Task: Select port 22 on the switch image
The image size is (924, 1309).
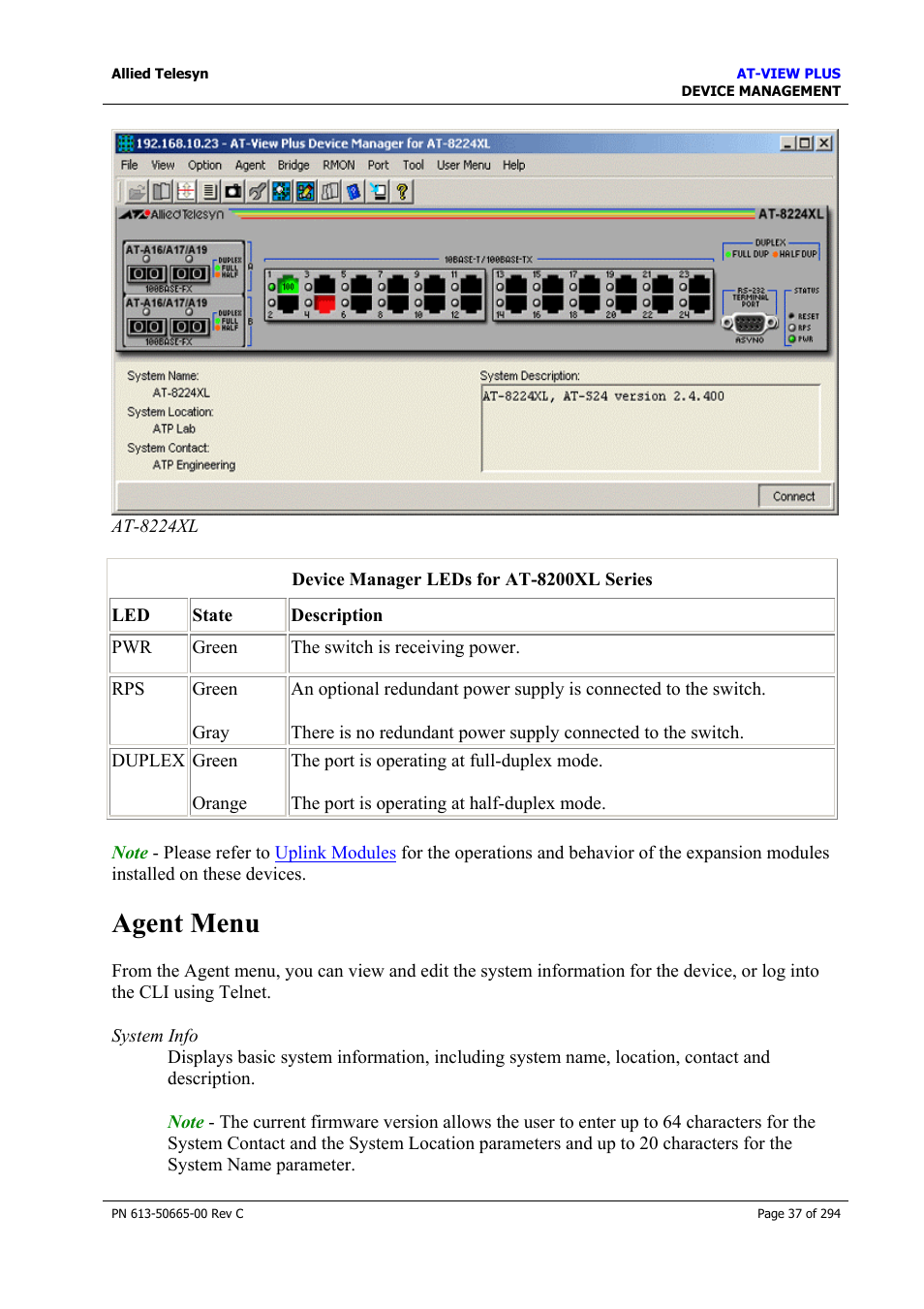Action: (663, 304)
